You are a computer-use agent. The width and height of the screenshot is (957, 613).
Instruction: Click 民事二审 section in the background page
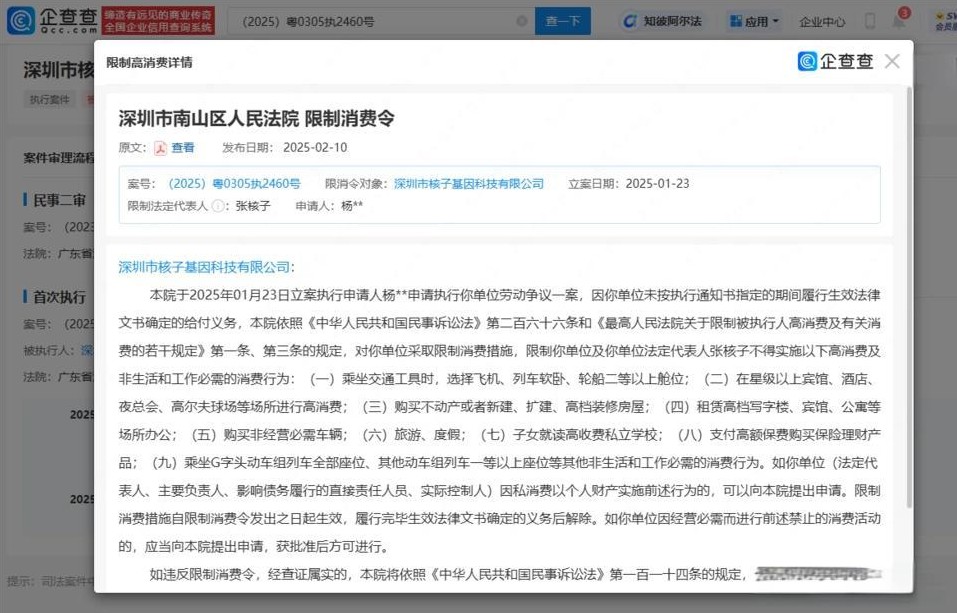pyautogui.click(x=59, y=200)
